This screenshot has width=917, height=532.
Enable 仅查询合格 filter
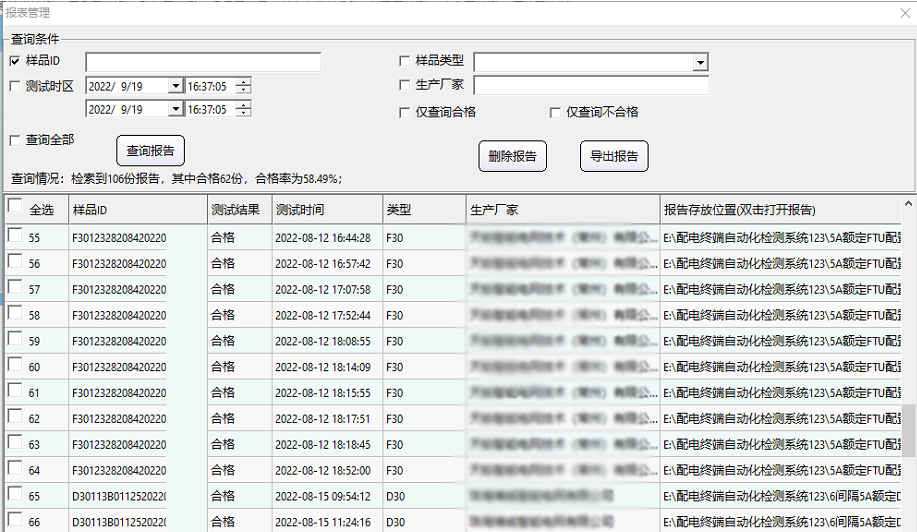pos(405,112)
